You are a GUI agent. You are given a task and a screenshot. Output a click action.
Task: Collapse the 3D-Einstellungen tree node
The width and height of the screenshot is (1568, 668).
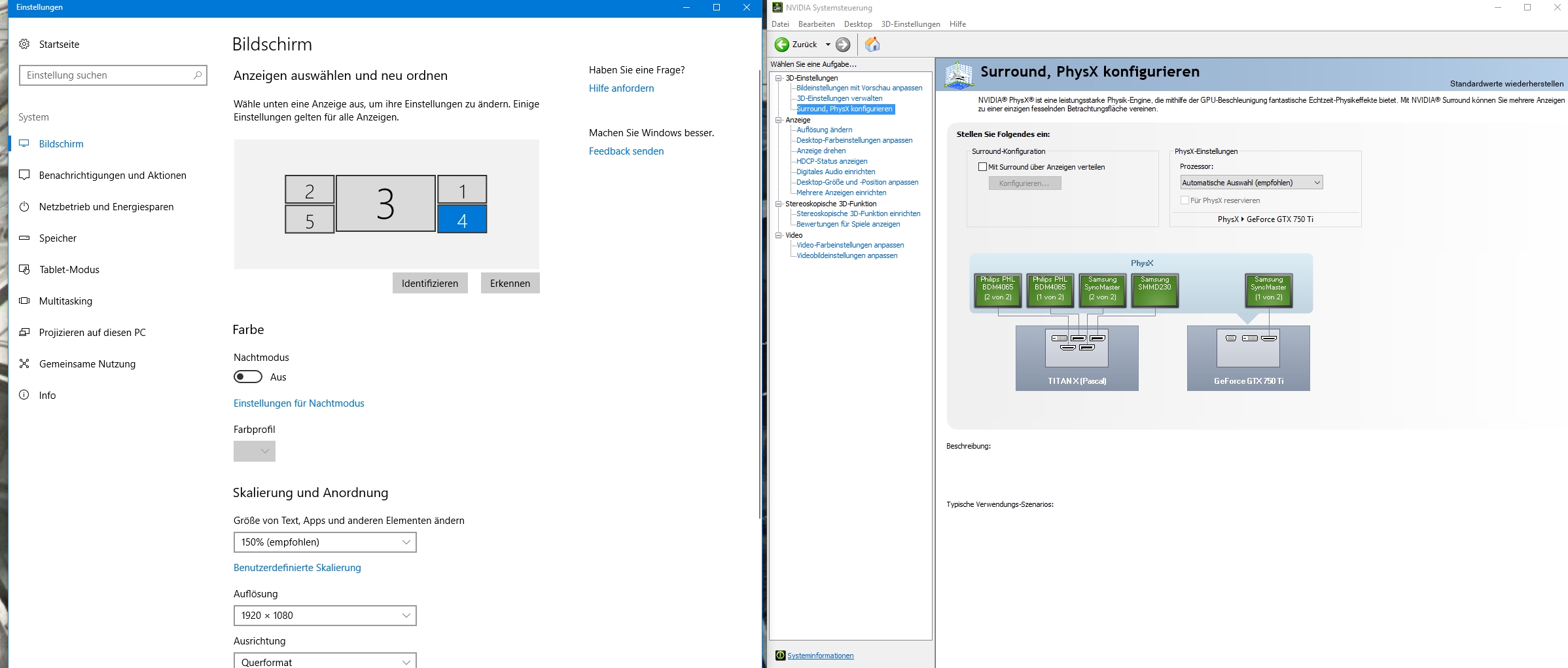pos(779,78)
